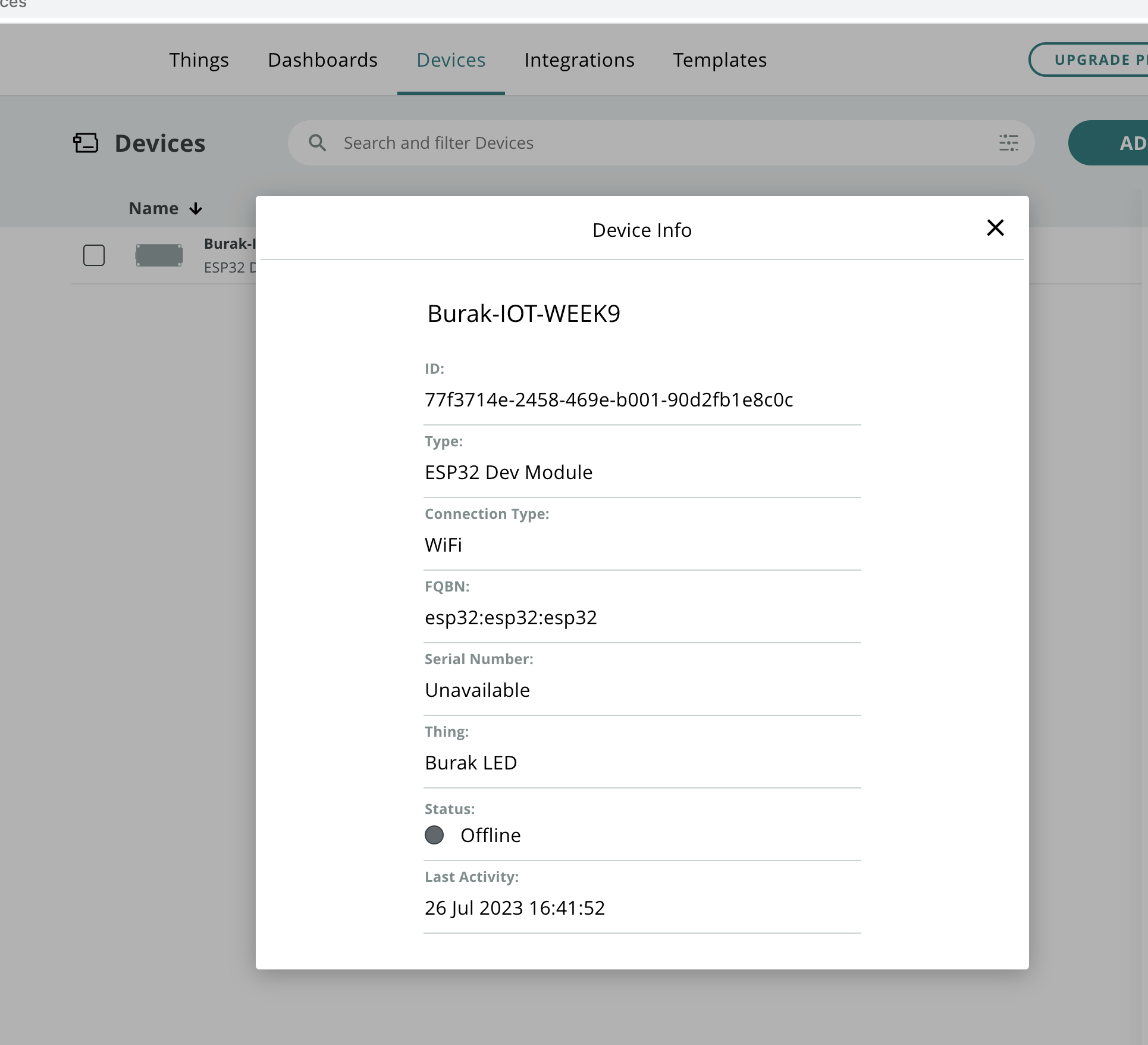Image resolution: width=1148 pixels, height=1045 pixels.
Task: Focus the Search and filter Devices field
Action: coord(661,143)
